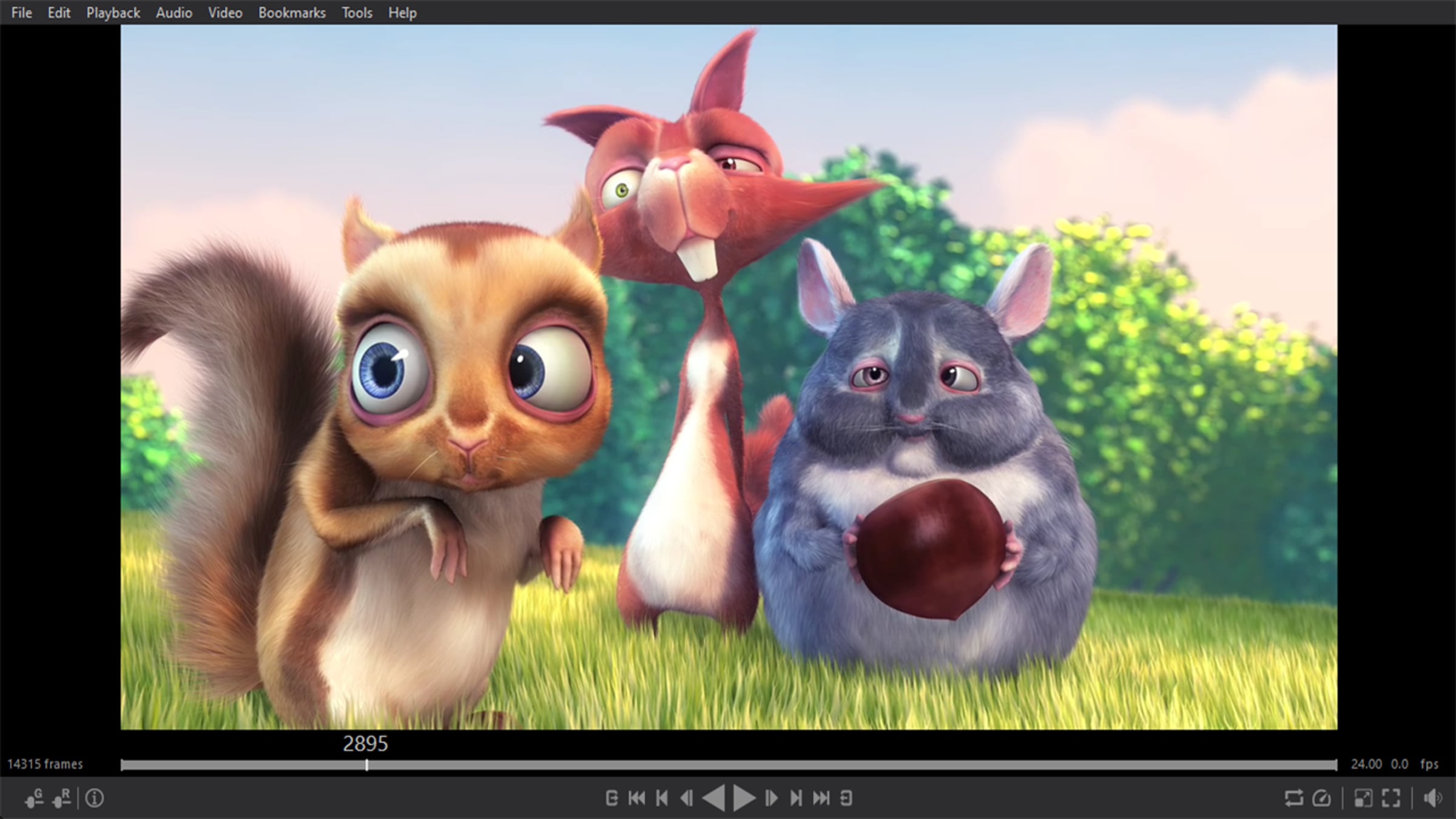The height and width of the screenshot is (819, 1456).
Task: Open the Playback menu
Action: 113,13
